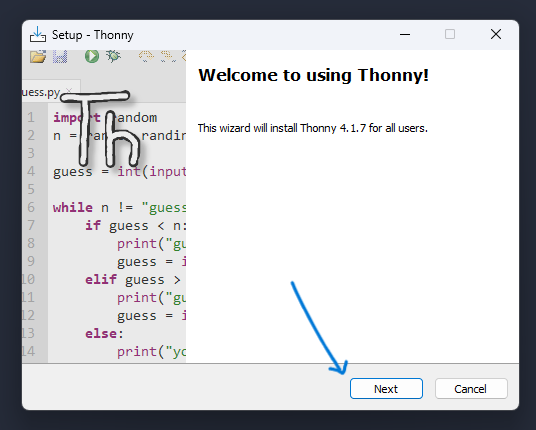Click the 'Welcome to using Thonny!' heading
The height and width of the screenshot is (430, 536).
pos(313,75)
